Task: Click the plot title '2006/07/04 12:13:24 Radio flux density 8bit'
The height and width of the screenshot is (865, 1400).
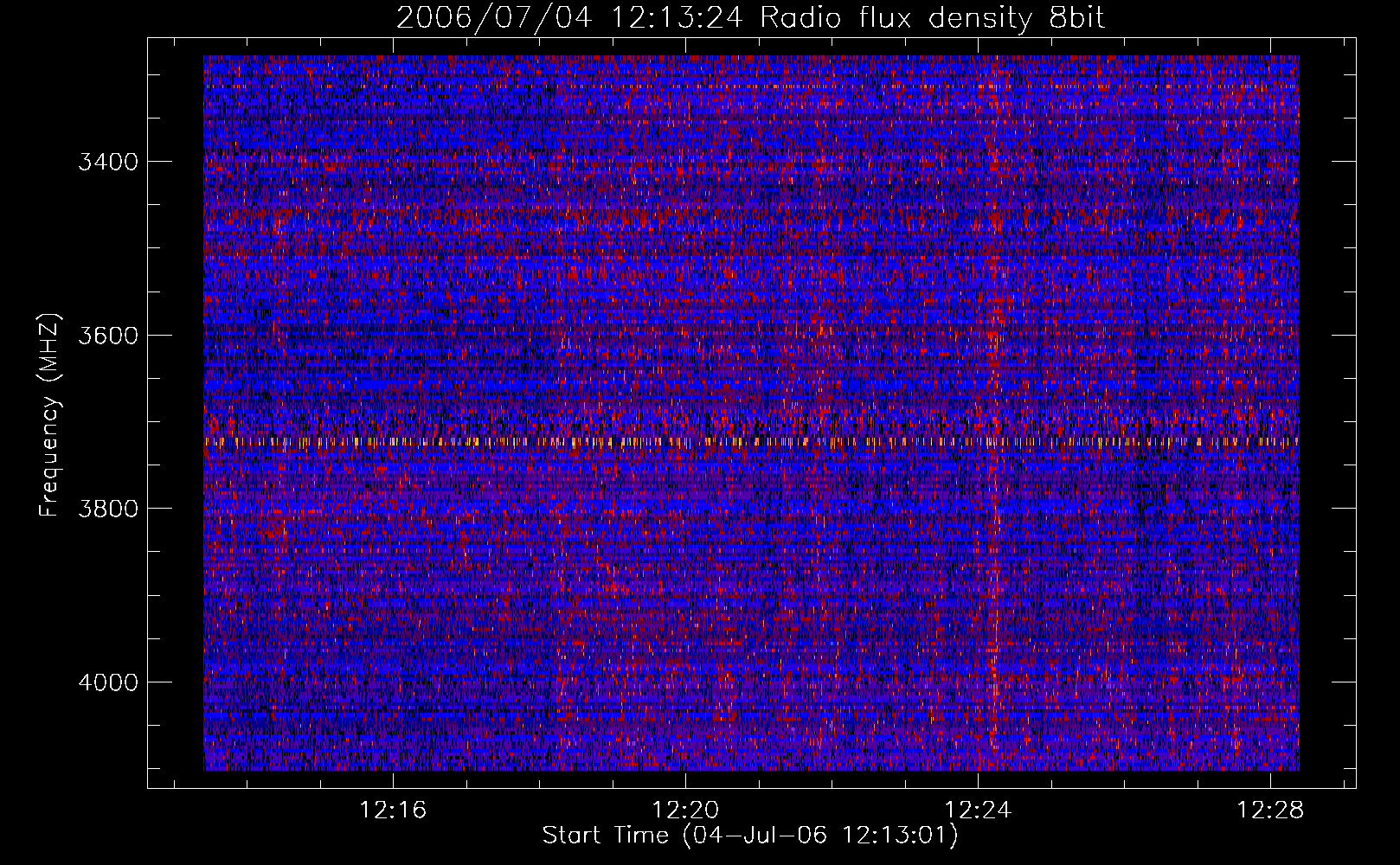Action: [x=750, y=18]
